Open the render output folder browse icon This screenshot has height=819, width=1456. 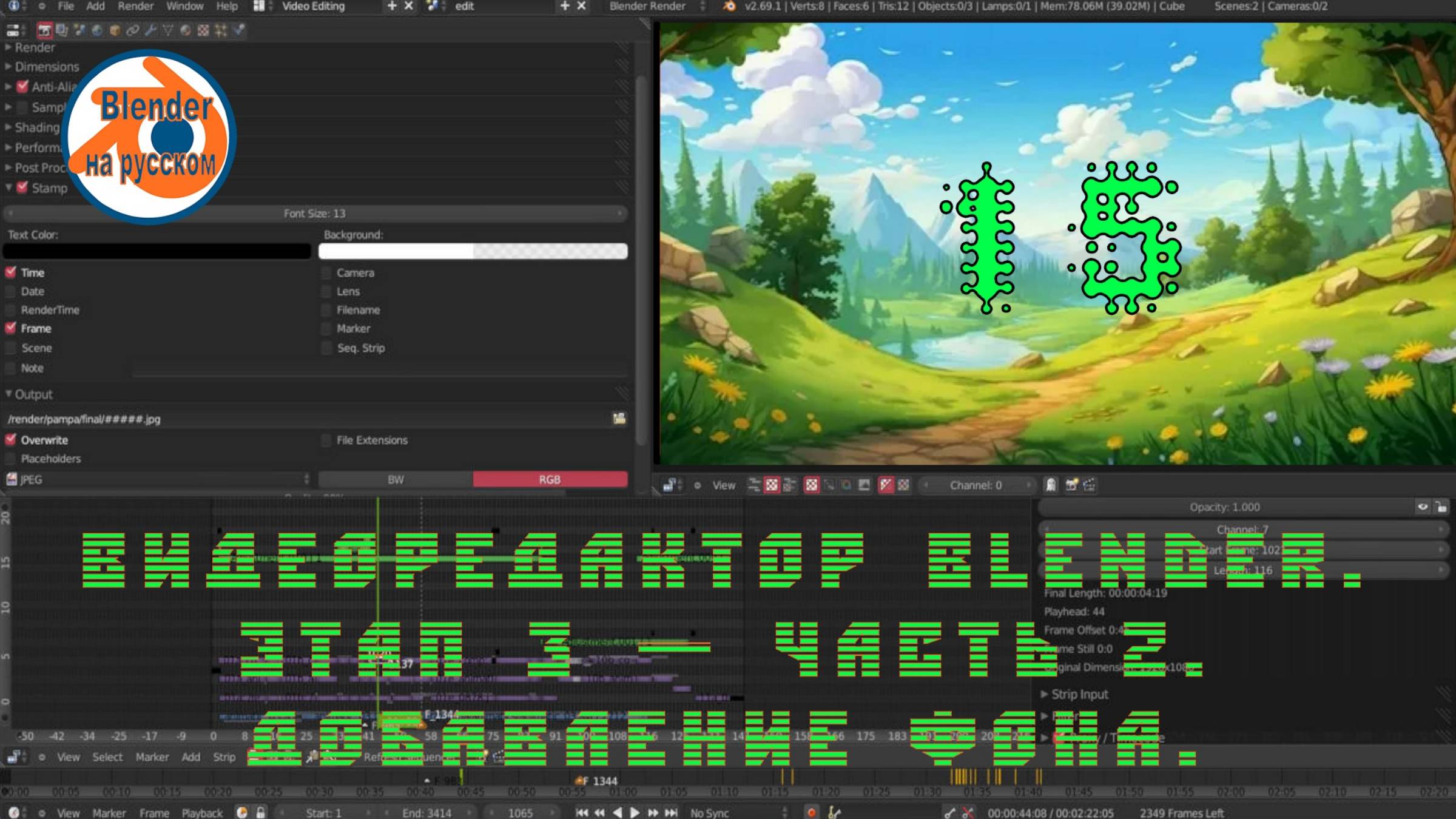620,419
